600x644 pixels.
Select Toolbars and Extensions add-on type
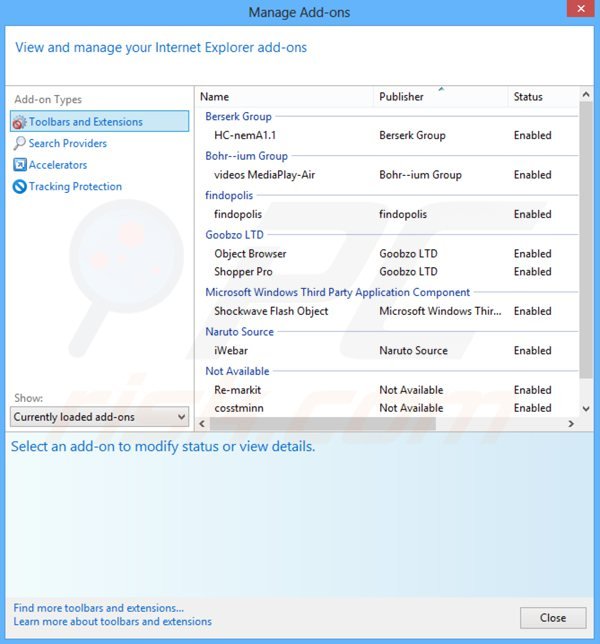tap(99, 122)
